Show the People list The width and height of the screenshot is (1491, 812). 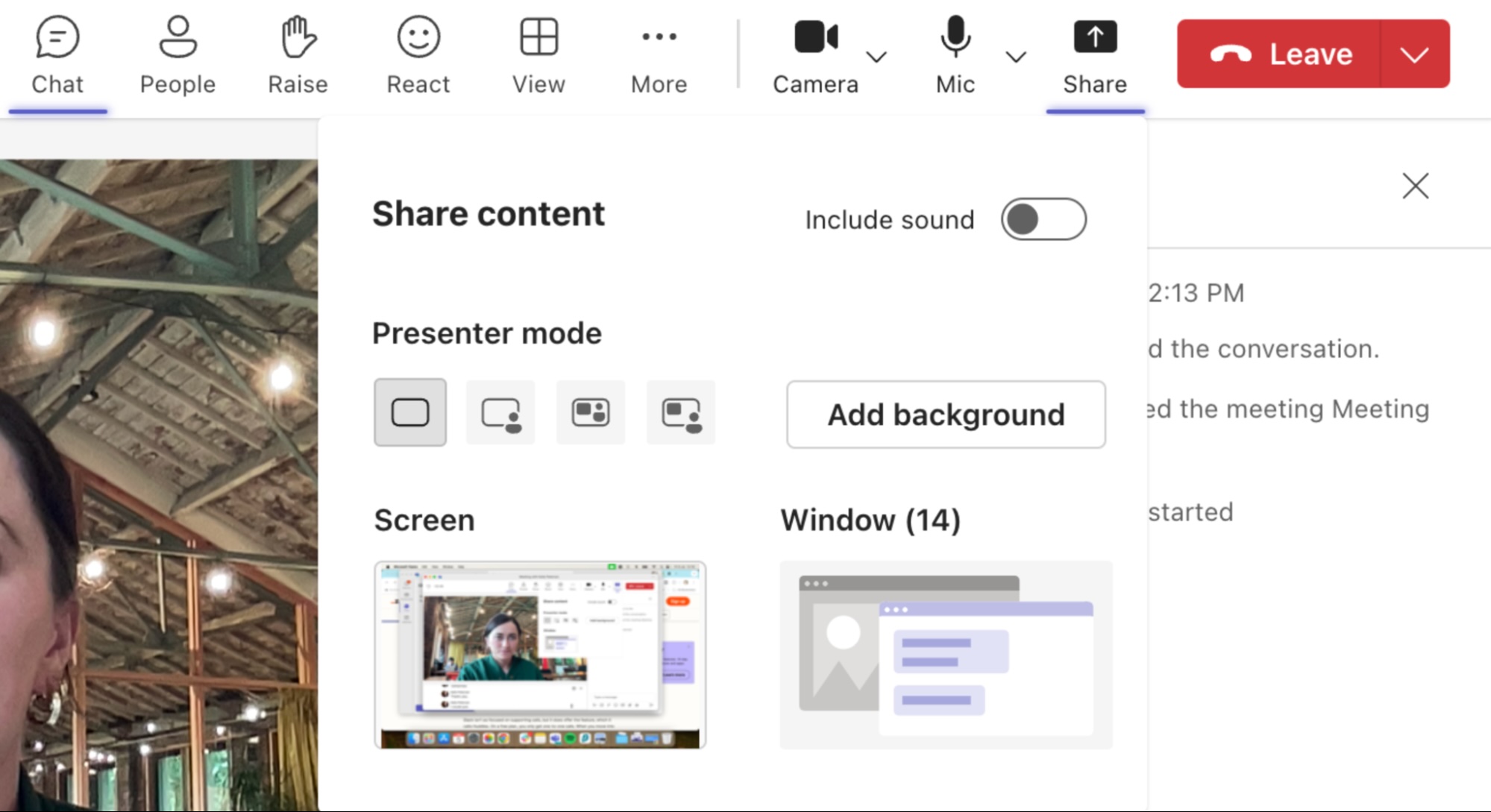point(178,57)
